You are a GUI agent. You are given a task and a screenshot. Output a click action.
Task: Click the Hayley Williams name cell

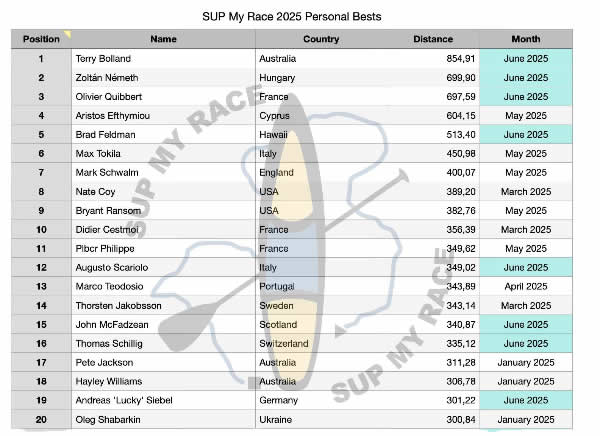(x=107, y=382)
